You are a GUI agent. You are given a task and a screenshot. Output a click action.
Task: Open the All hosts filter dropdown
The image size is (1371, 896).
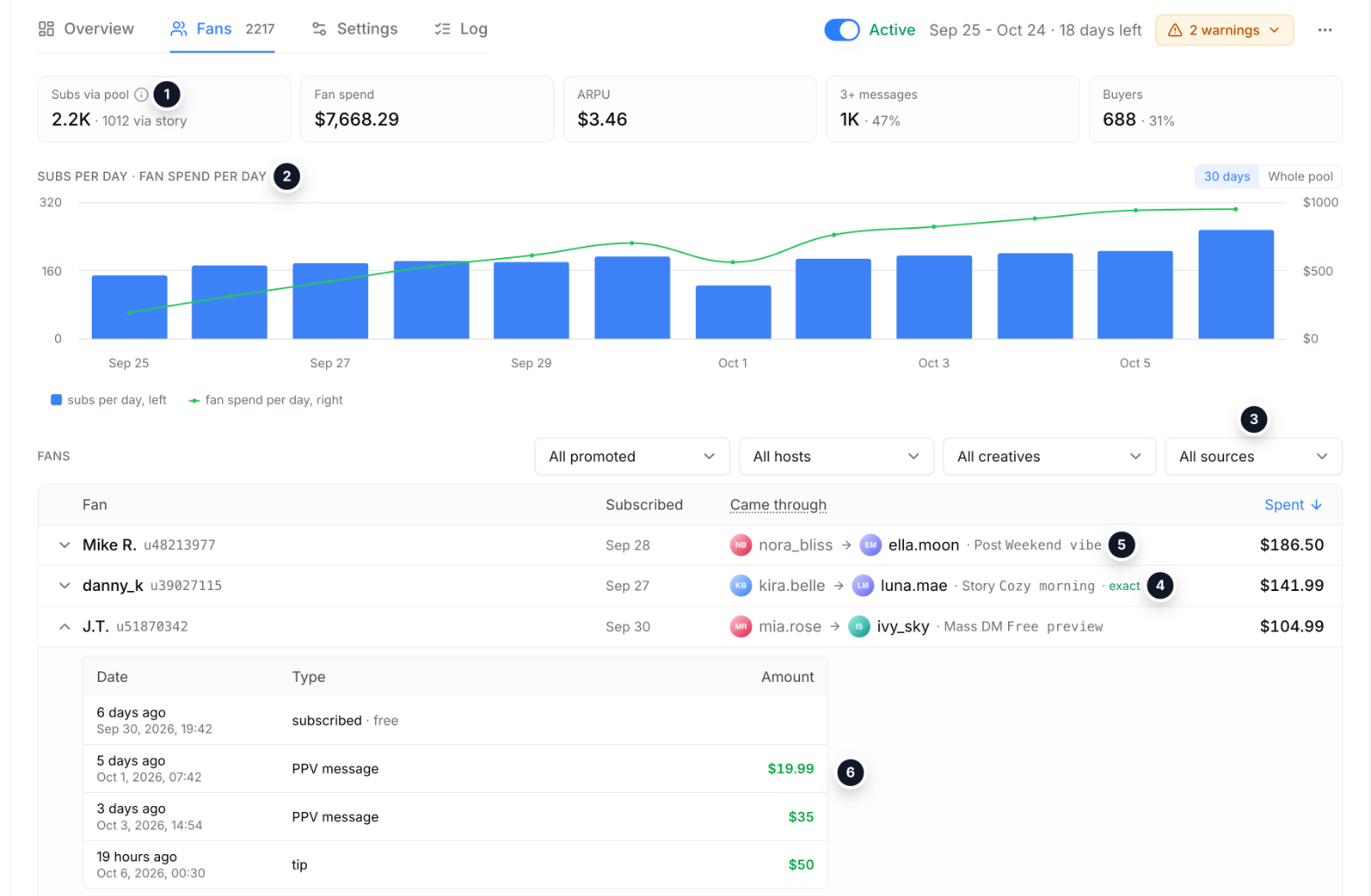pos(836,456)
